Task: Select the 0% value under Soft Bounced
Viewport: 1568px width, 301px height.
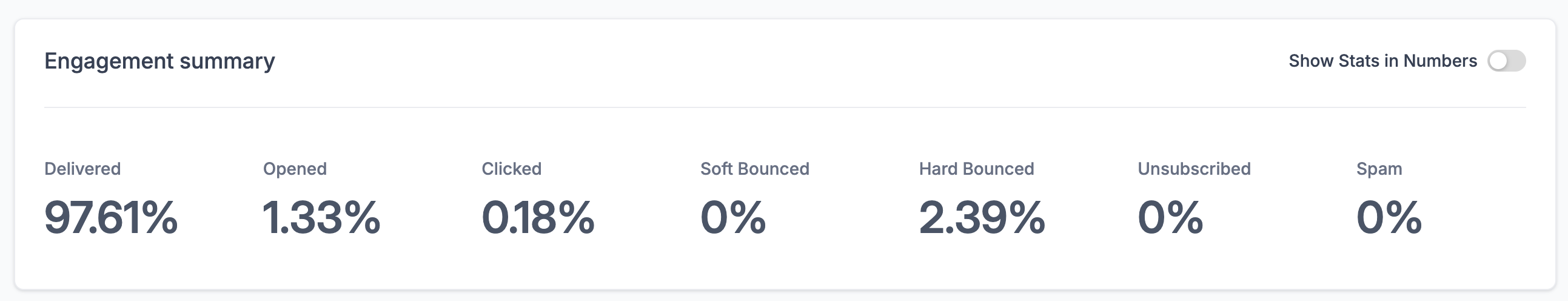Action: tap(733, 217)
